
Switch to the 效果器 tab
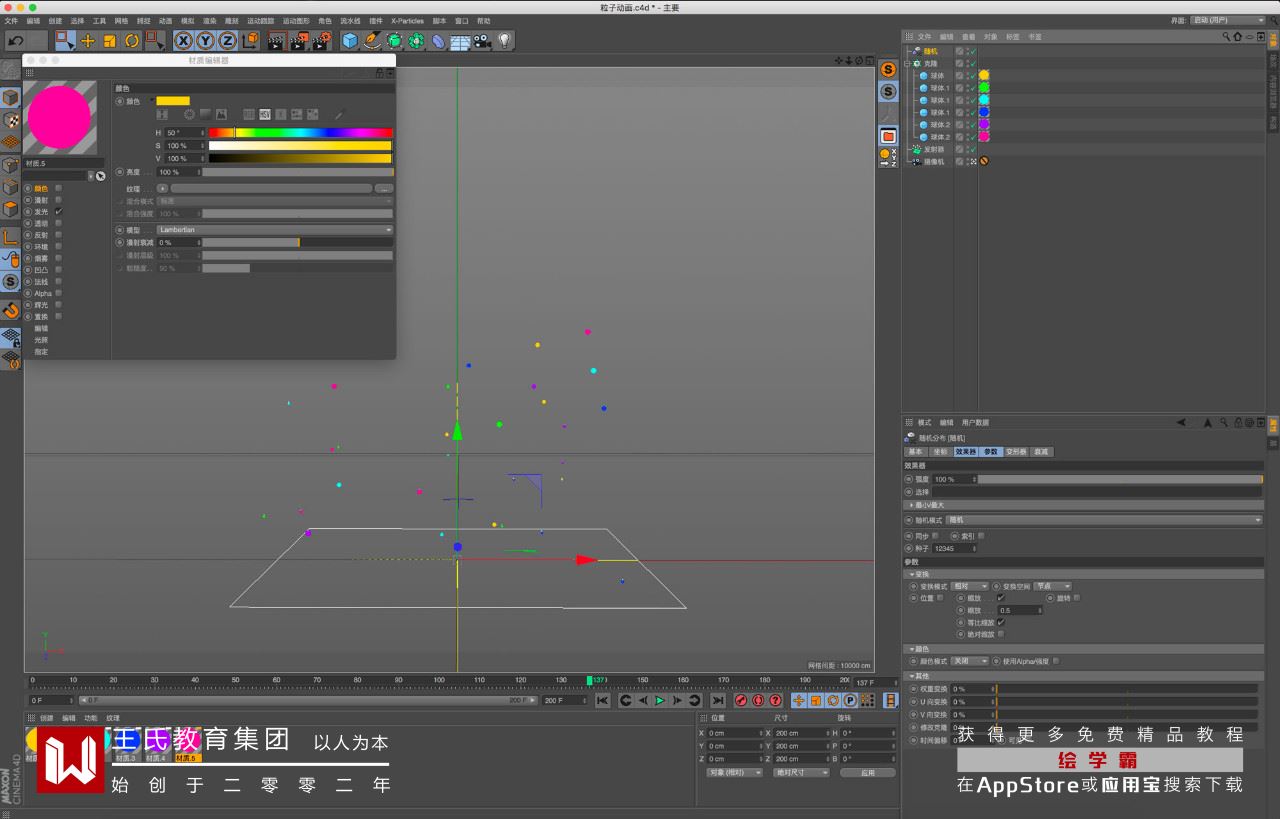coord(965,452)
